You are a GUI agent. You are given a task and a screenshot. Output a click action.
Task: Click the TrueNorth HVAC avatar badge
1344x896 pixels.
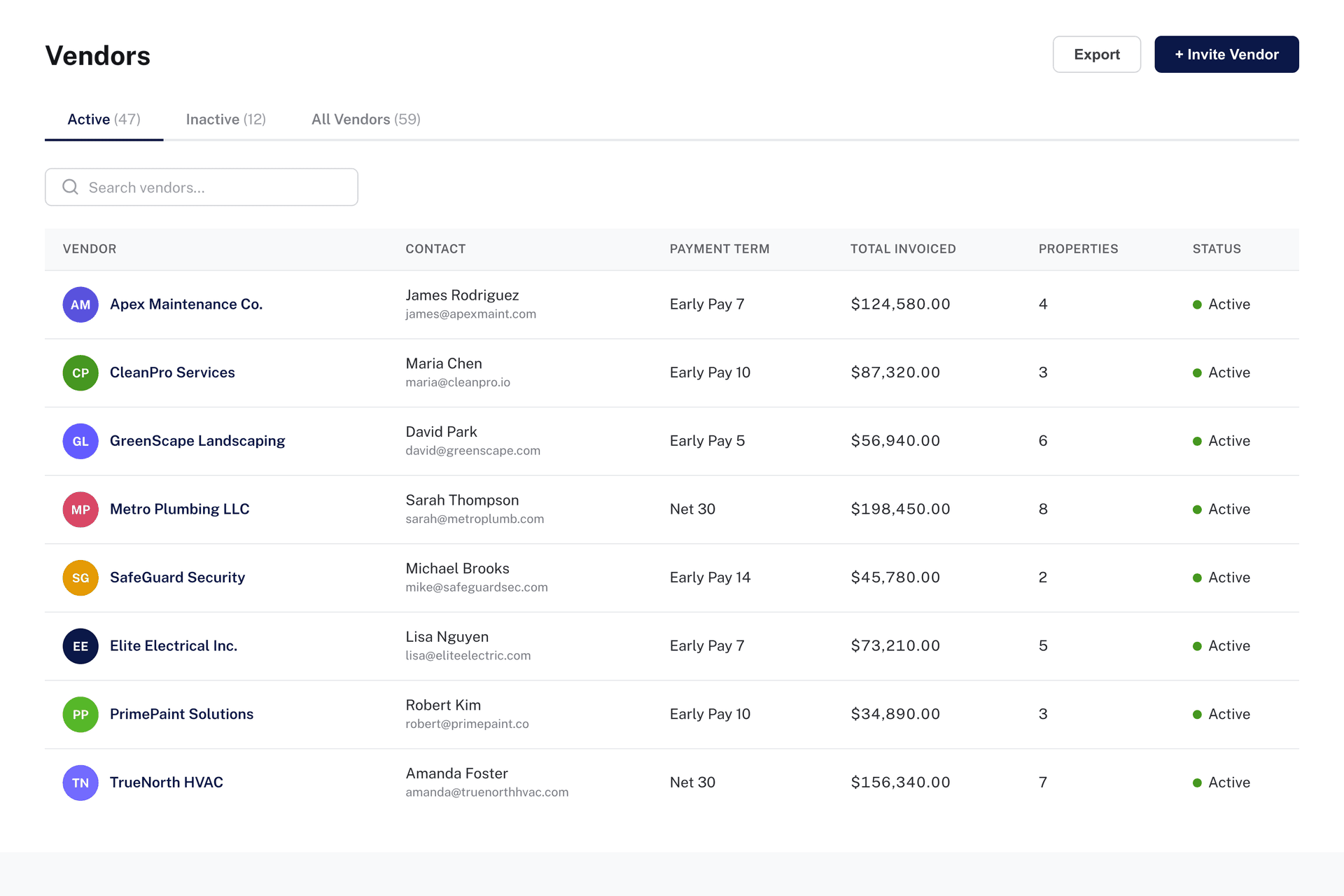tap(80, 783)
